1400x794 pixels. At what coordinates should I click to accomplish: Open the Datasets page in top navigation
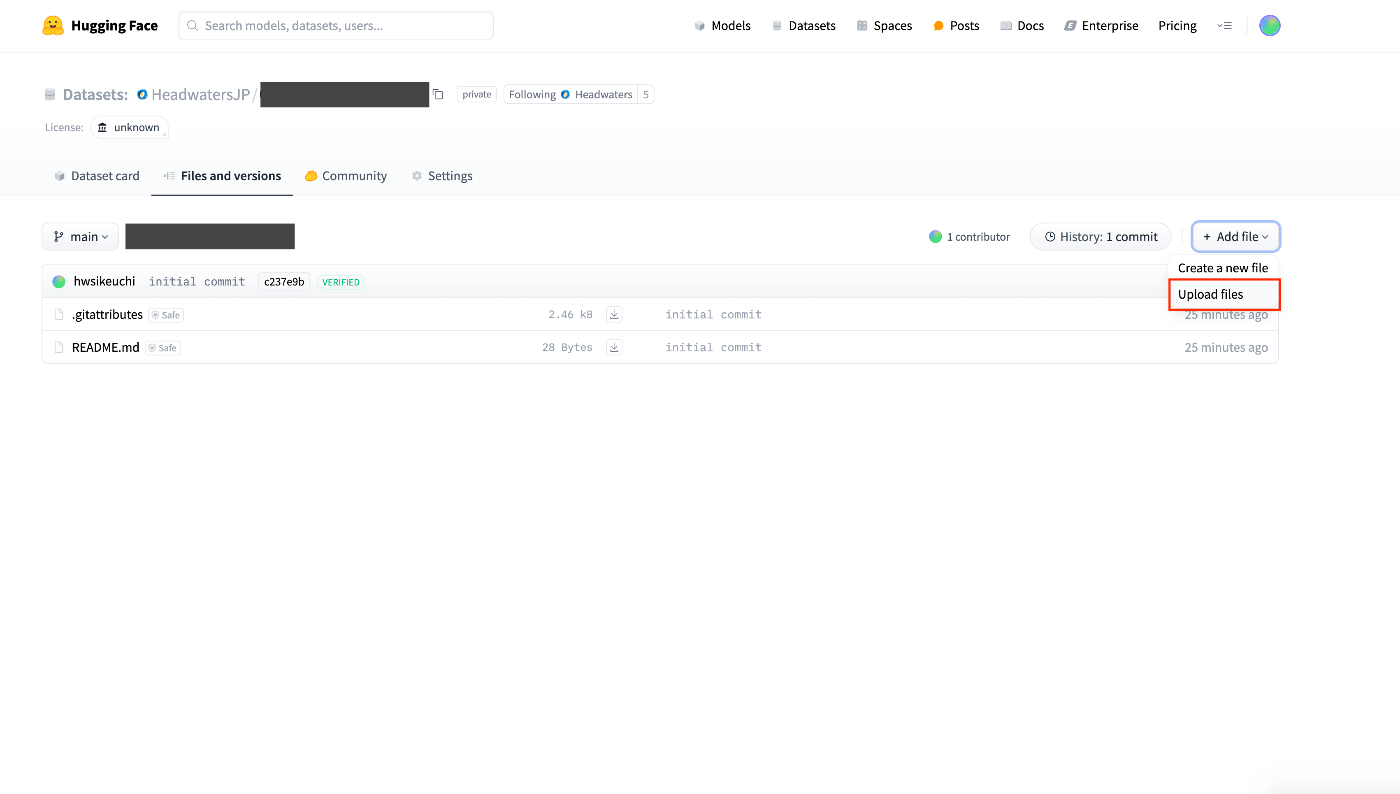point(803,26)
